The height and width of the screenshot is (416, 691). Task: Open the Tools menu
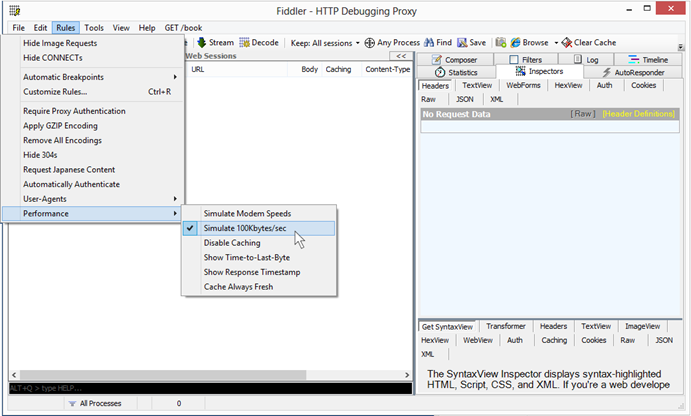94,28
